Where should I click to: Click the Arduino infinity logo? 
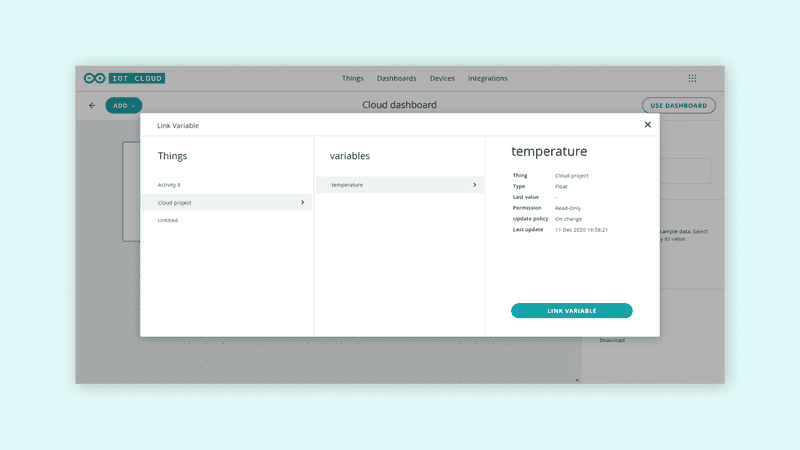(x=94, y=78)
